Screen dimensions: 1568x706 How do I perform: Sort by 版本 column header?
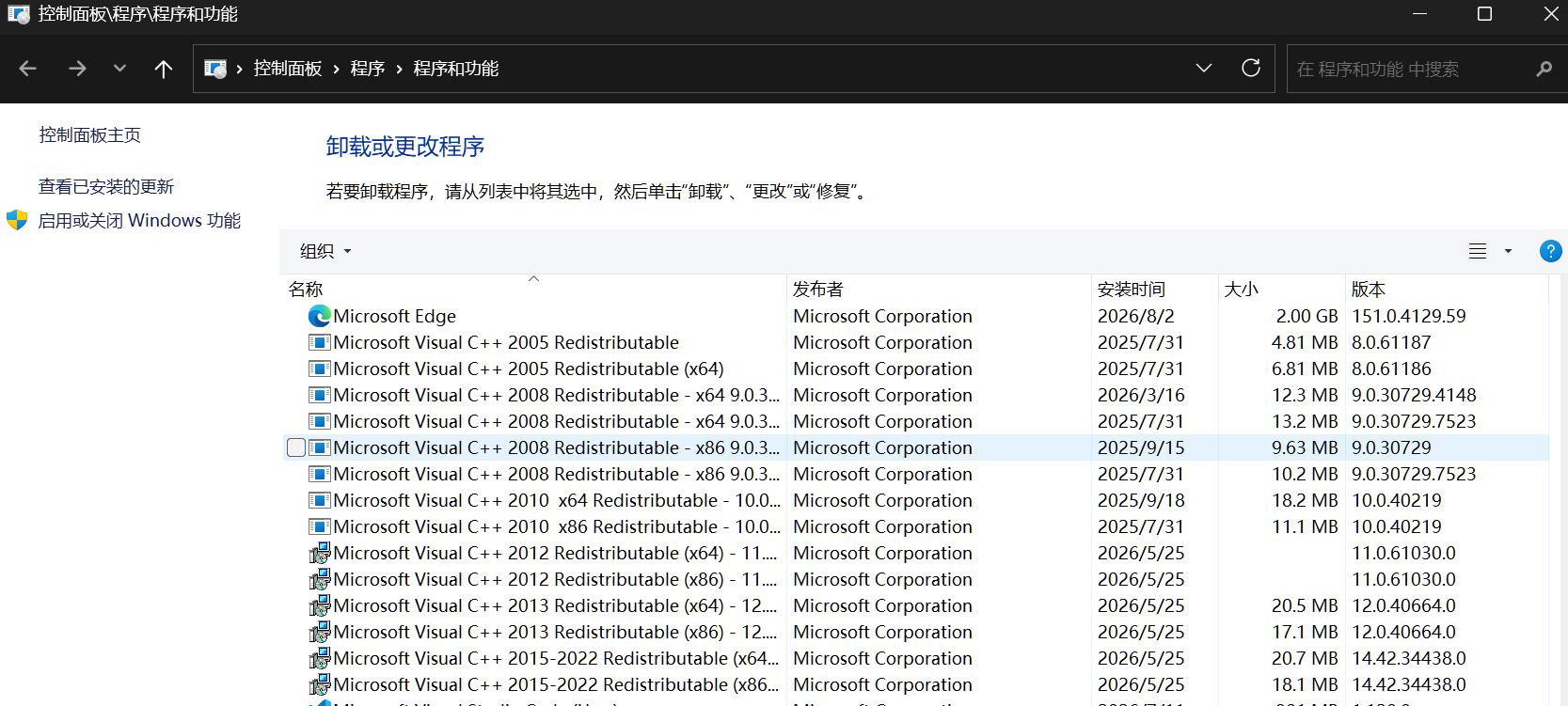pos(1447,289)
